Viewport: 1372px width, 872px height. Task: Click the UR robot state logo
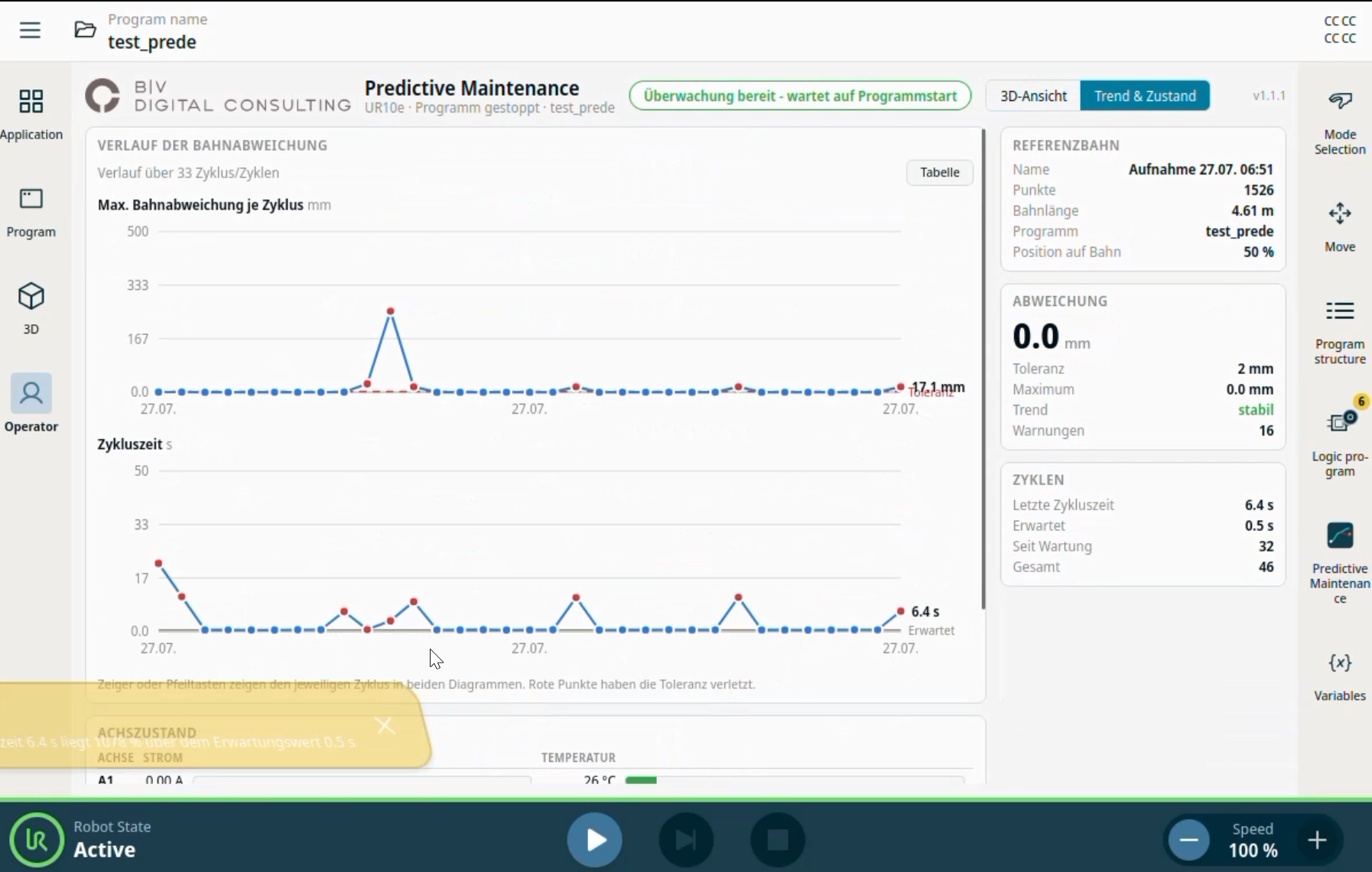(x=37, y=839)
